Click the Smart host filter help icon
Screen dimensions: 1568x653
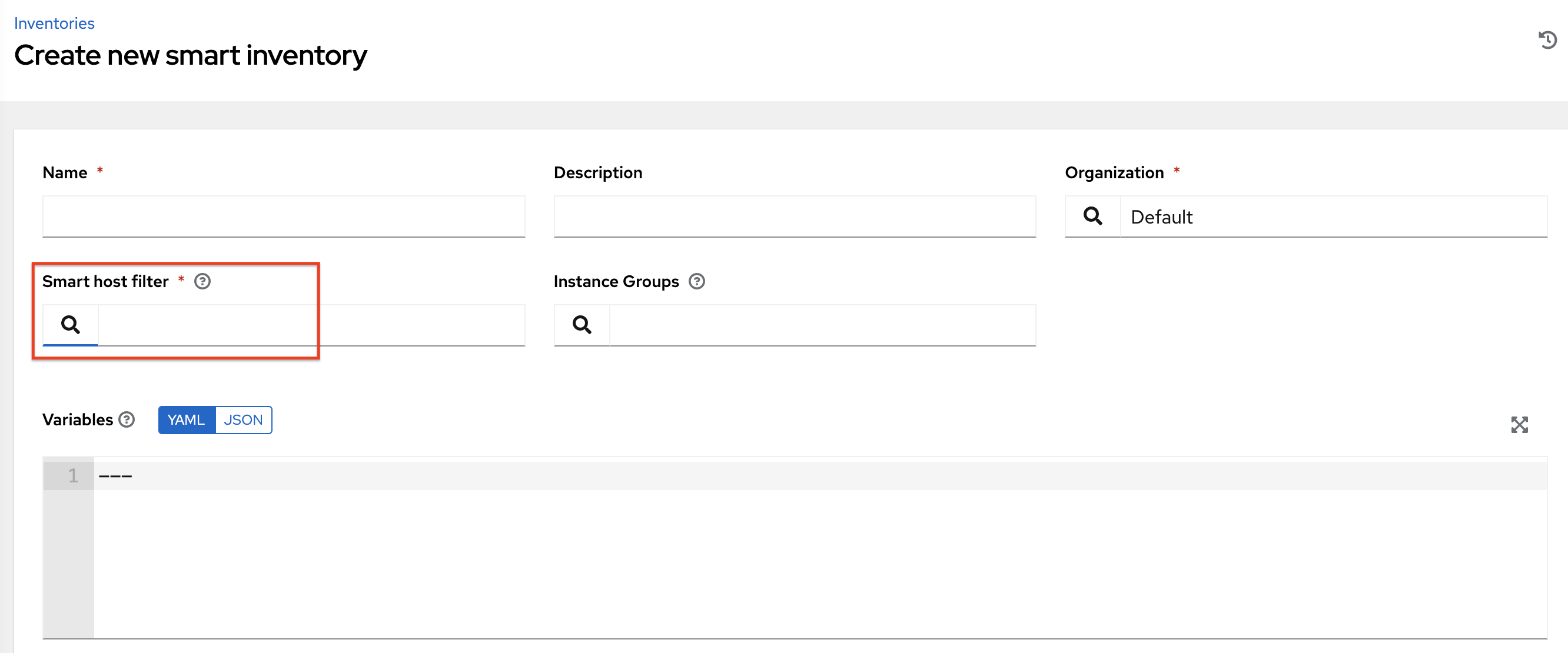tap(202, 281)
